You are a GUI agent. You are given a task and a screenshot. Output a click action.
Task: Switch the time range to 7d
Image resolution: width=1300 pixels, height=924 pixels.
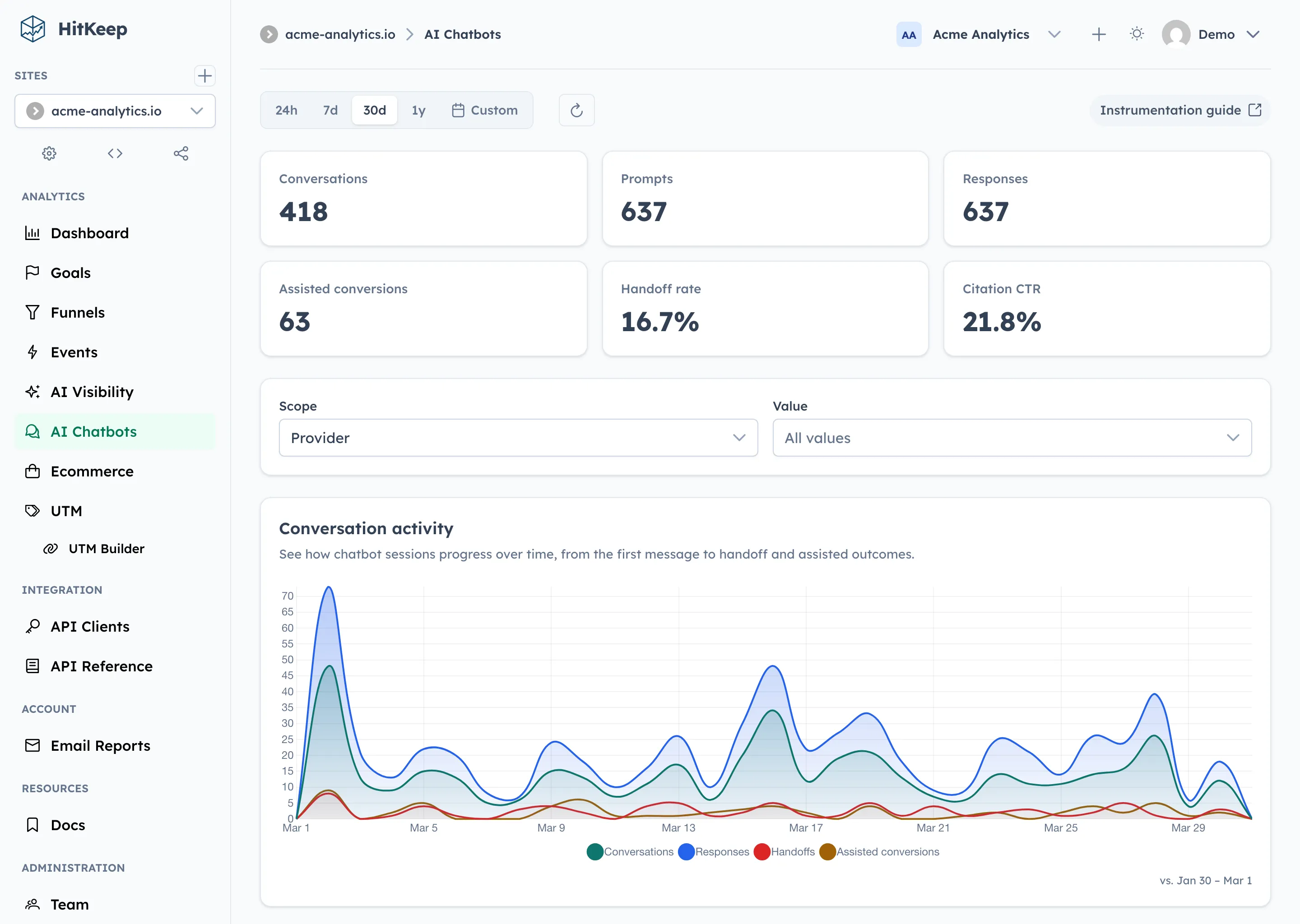pyautogui.click(x=330, y=110)
